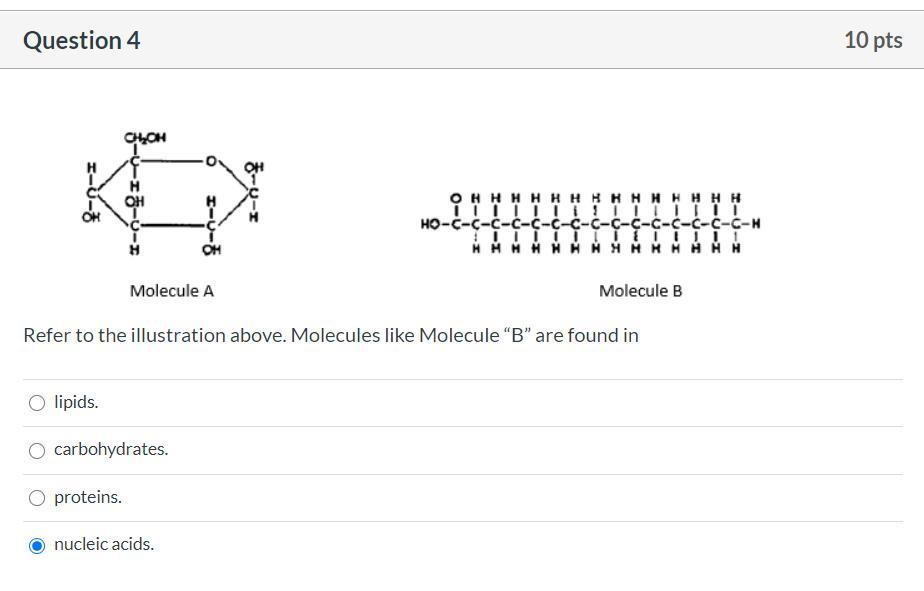The height and width of the screenshot is (591, 924).
Task: Click the selected nucleic acids radio button
Action: pos(37,545)
